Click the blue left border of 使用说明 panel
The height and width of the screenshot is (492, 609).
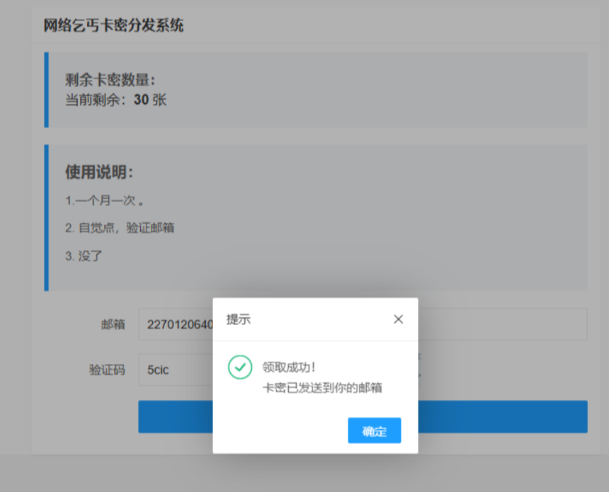click(46, 217)
